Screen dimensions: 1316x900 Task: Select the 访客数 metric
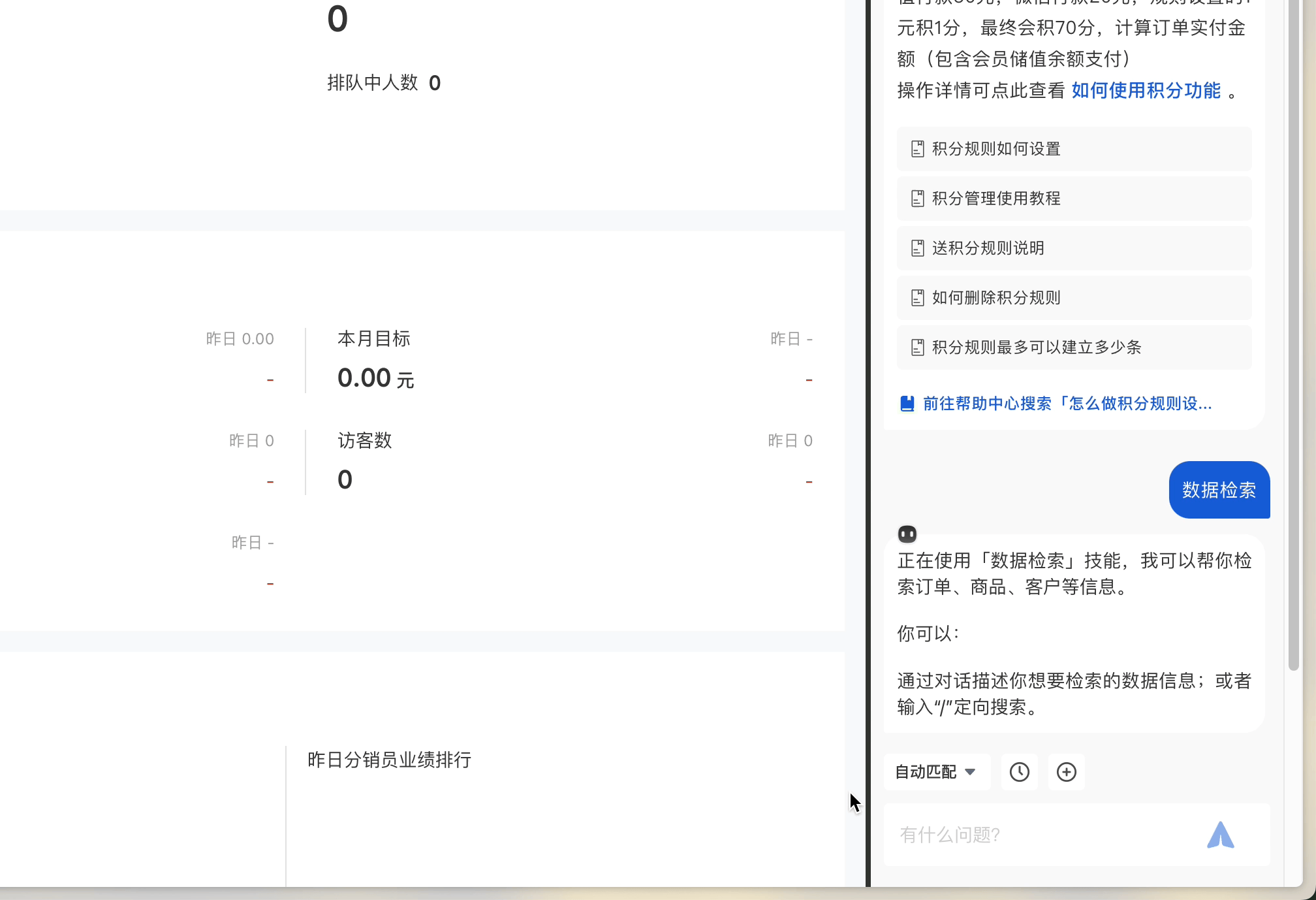tap(364, 441)
